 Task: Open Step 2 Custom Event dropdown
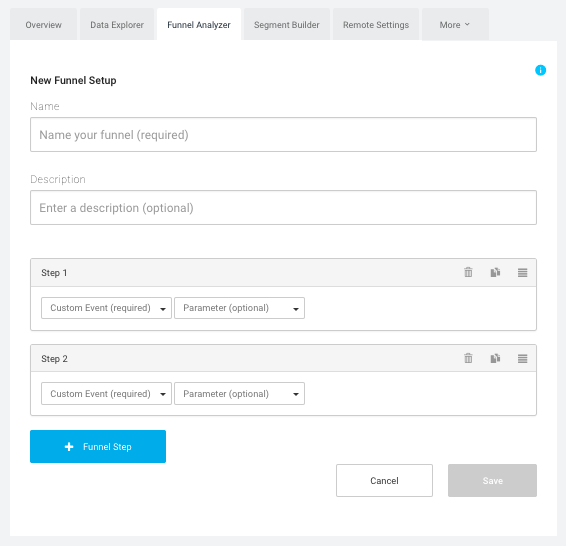pyautogui.click(x=106, y=393)
